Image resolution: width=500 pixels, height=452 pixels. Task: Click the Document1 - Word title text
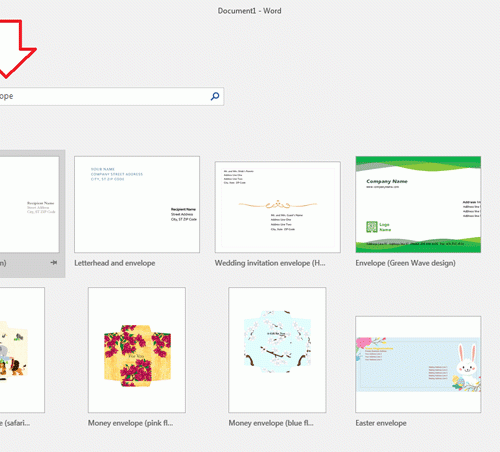click(250, 11)
